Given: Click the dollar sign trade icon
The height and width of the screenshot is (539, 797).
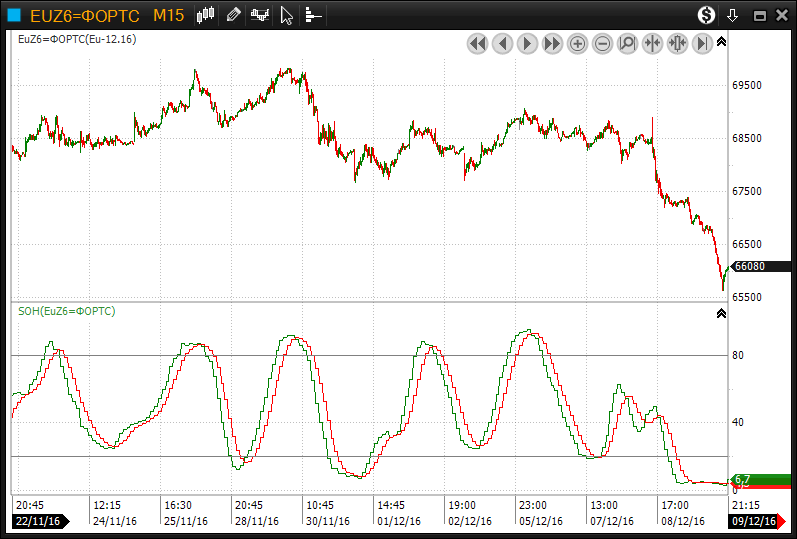Looking at the screenshot, I should pos(707,15).
